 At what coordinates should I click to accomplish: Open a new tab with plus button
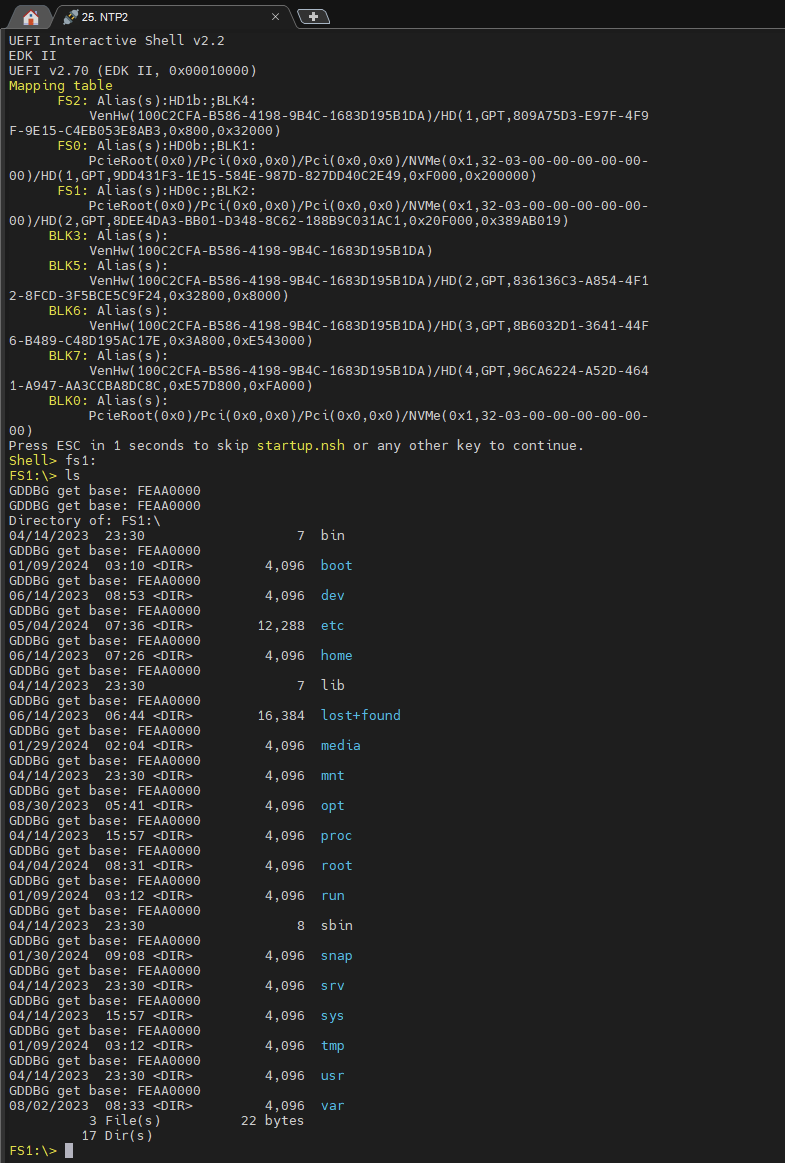coord(313,16)
